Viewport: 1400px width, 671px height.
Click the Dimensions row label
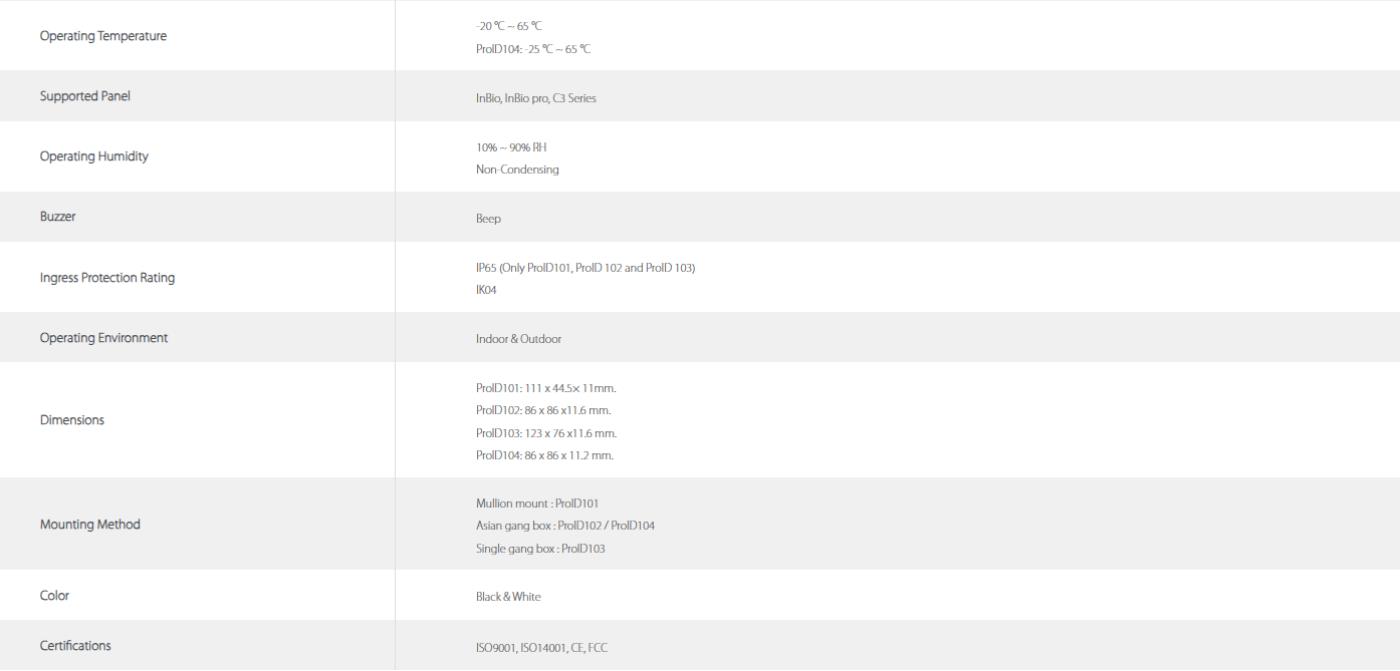click(72, 420)
